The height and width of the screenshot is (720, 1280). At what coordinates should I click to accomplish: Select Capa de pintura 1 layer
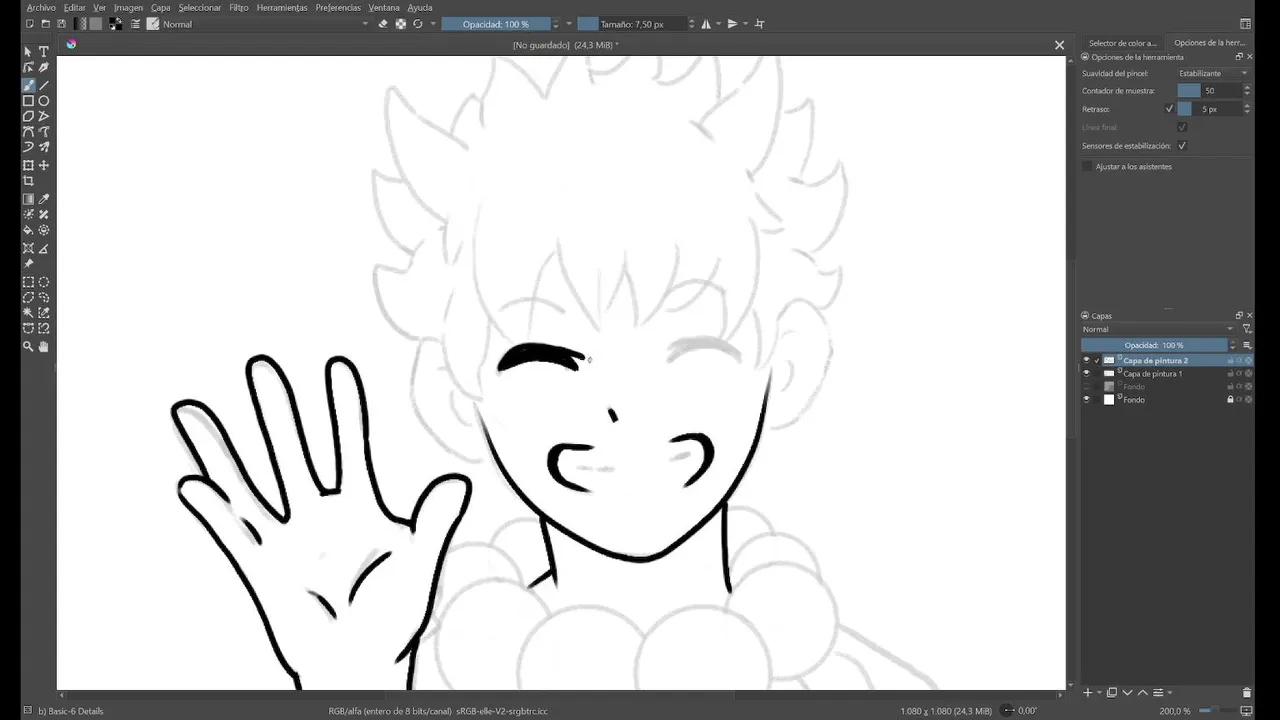tap(1152, 373)
